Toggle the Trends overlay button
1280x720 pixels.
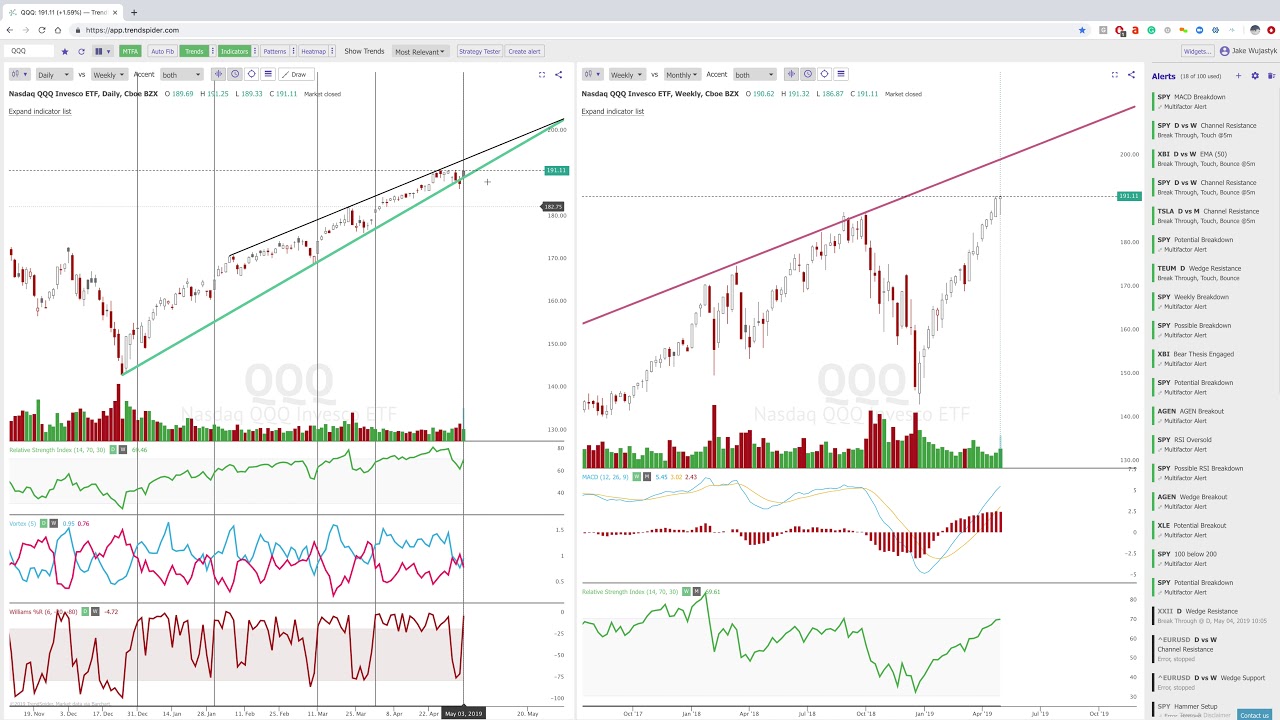194,51
